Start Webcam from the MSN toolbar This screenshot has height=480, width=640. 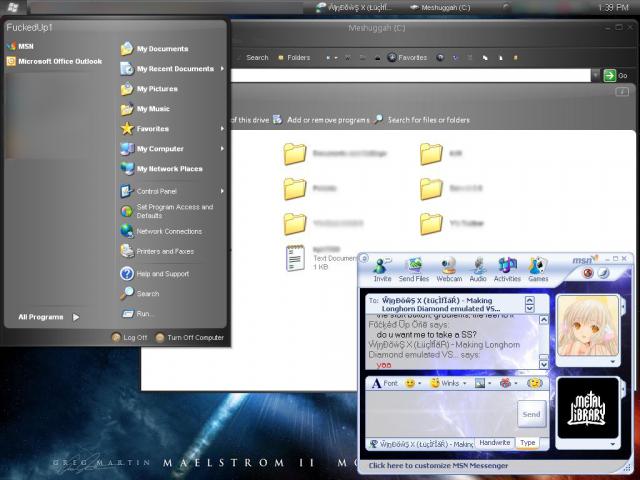click(x=449, y=270)
